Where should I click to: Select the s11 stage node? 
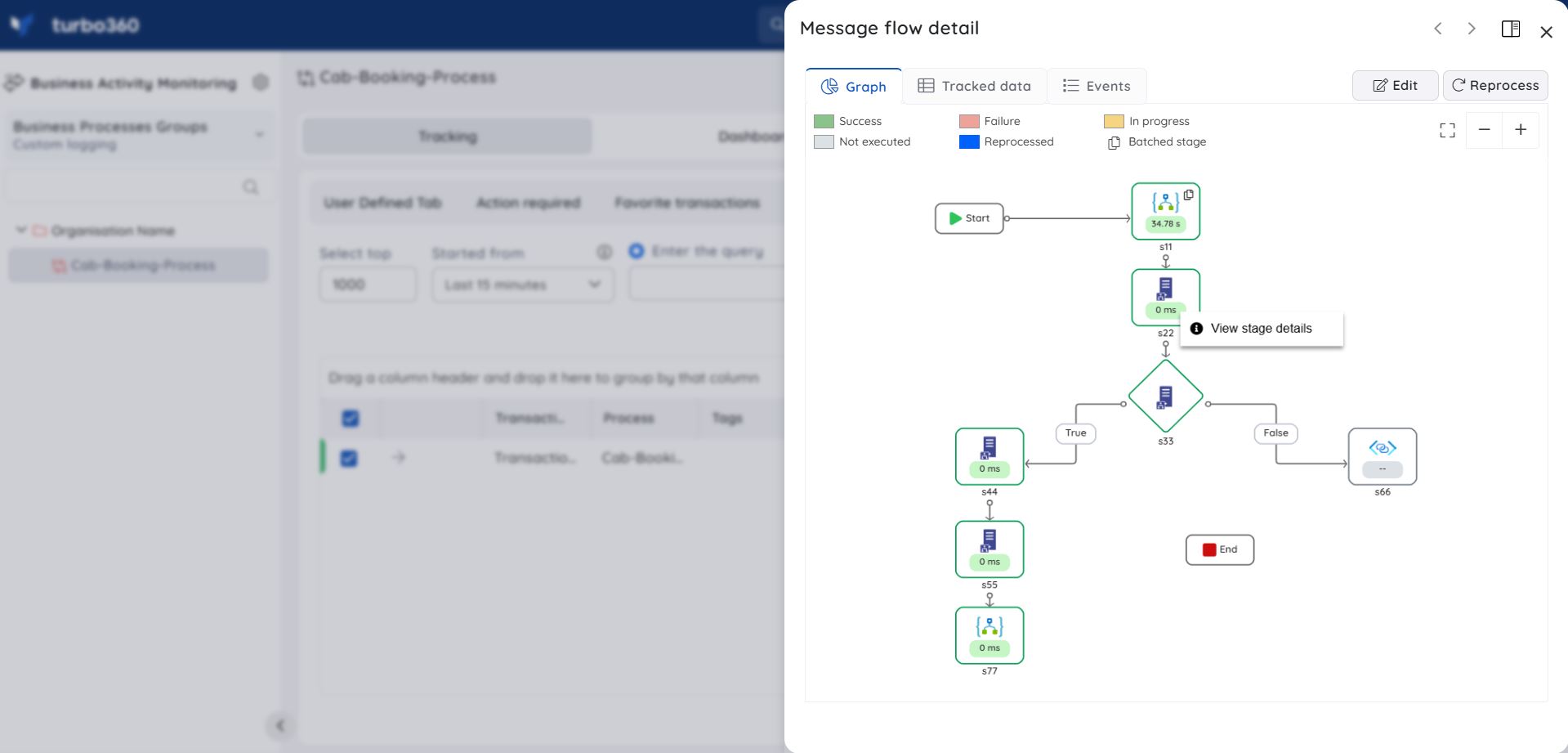[x=1165, y=211]
